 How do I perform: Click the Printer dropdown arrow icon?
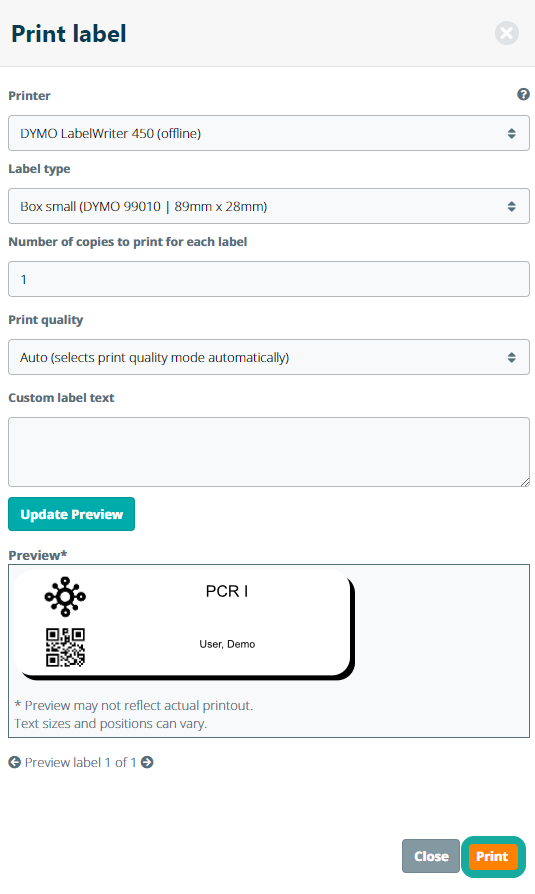point(512,133)
